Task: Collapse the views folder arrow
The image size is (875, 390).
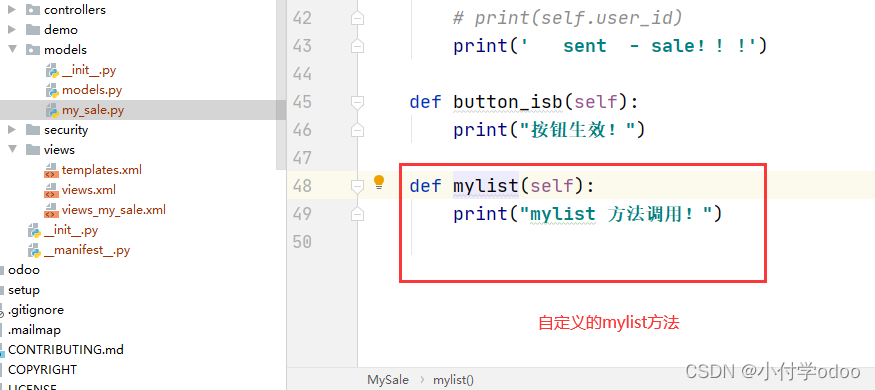Action: [12, 150]
